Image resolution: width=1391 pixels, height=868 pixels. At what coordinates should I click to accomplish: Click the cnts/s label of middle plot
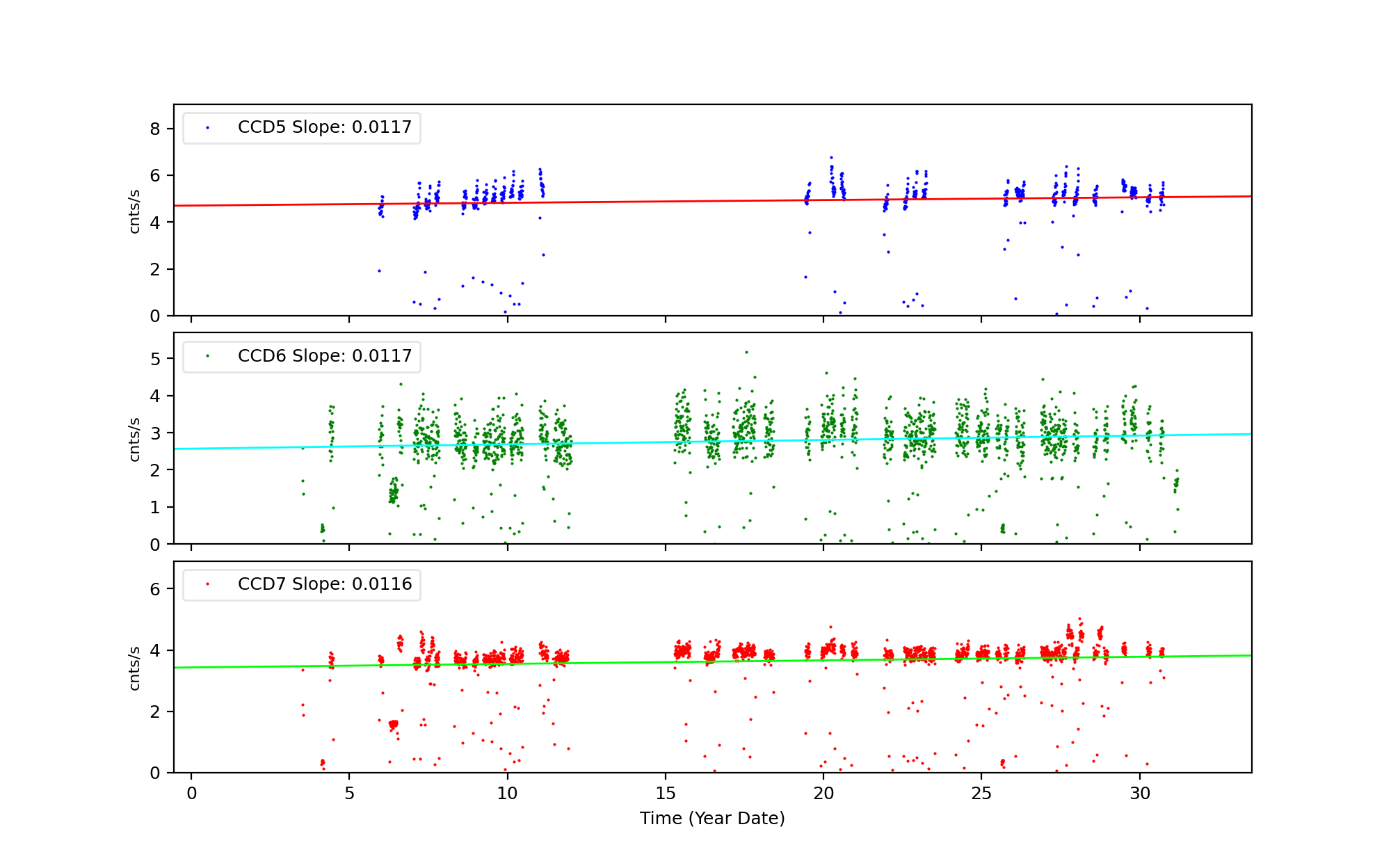coord(135,439)
